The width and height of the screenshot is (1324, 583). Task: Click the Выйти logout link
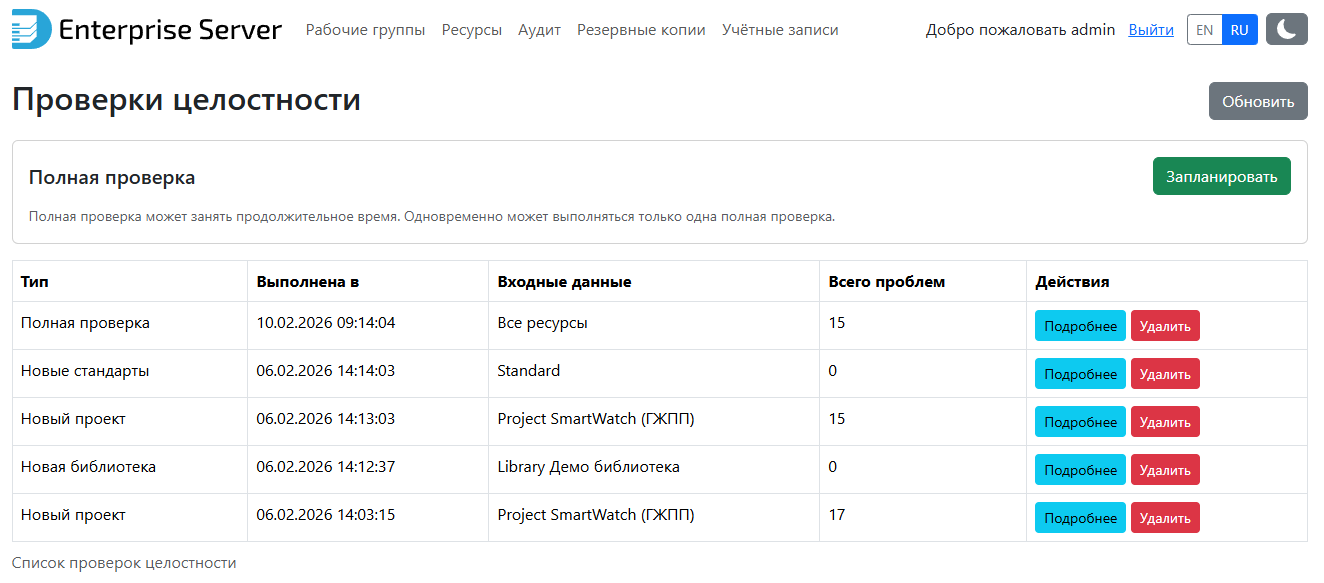coord(1151,30)
